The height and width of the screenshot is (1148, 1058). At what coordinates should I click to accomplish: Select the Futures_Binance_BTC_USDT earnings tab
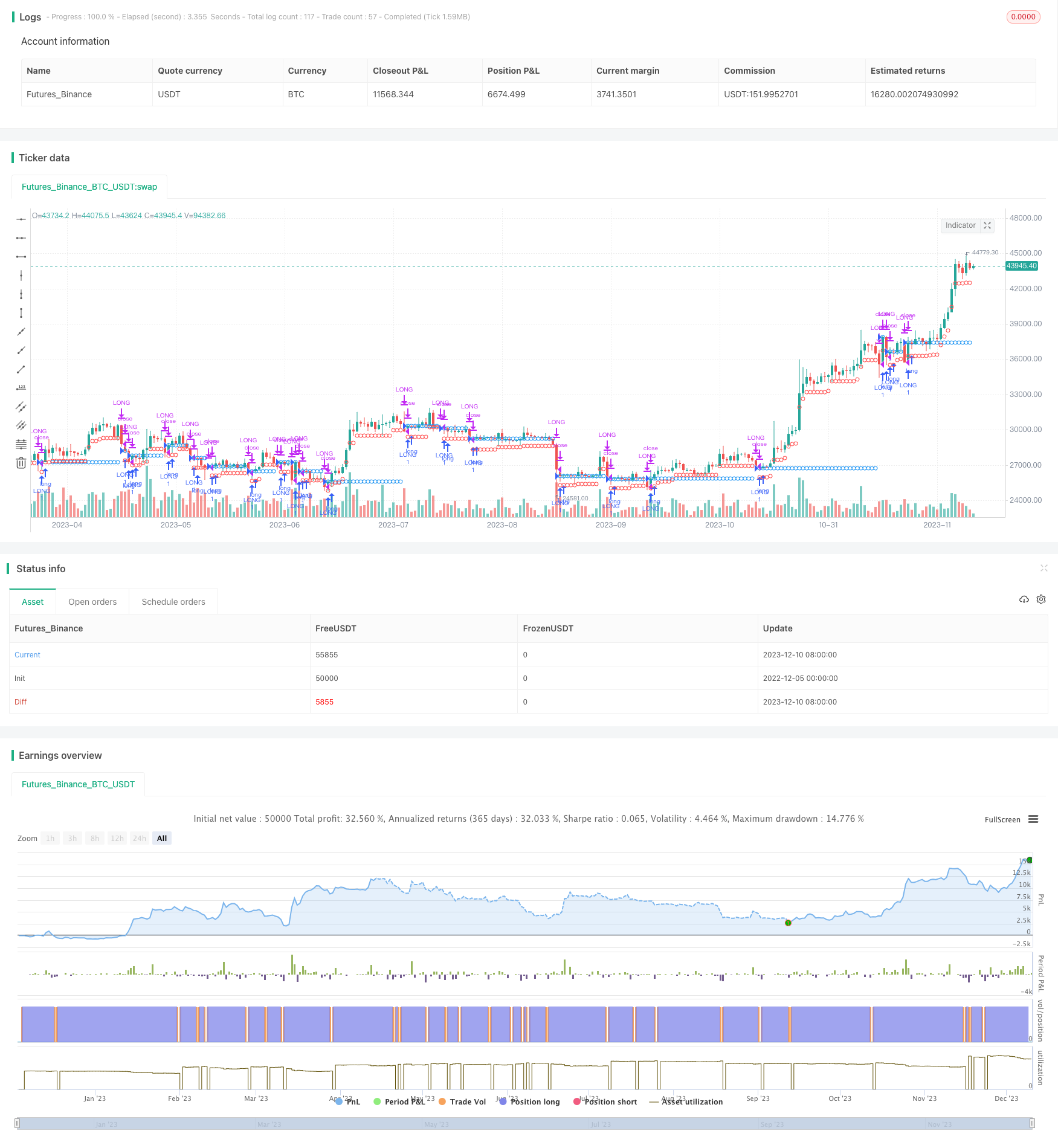(x=78, y=784)
